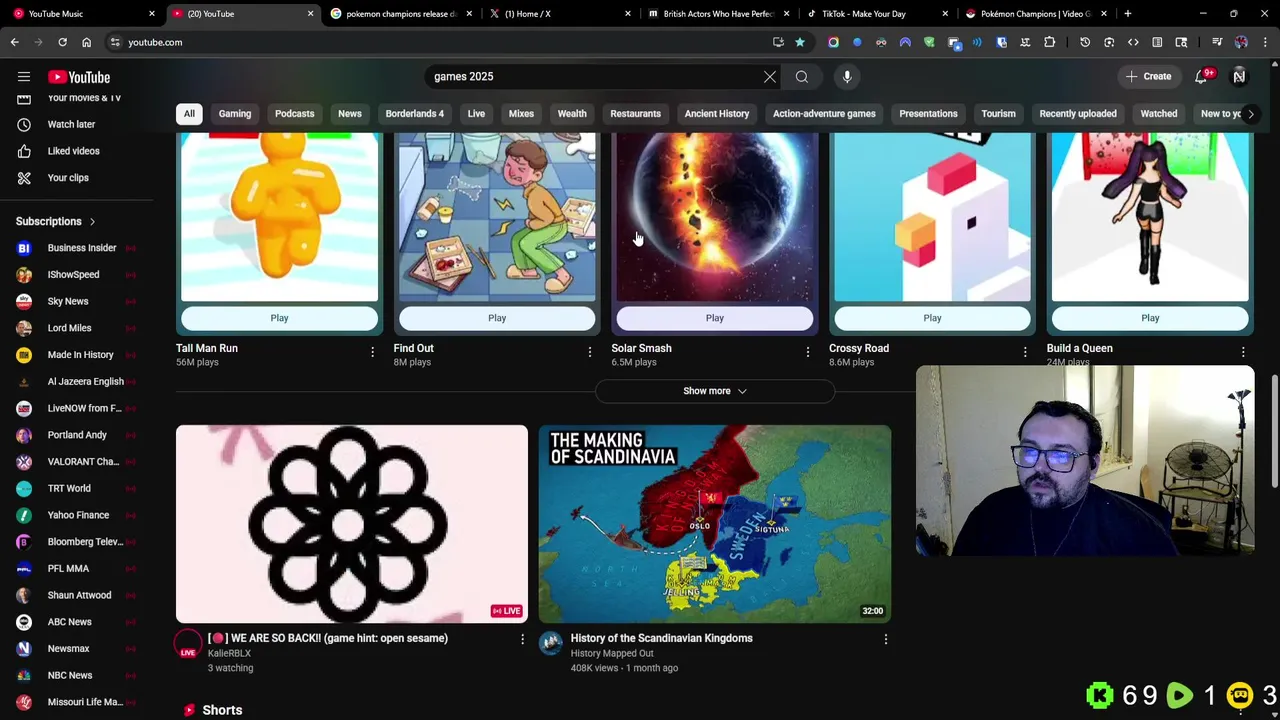This screenshot has width=1280, height=720.
Task: Select the Borderlands 4 filter chip
Action: tap(414, 114)
